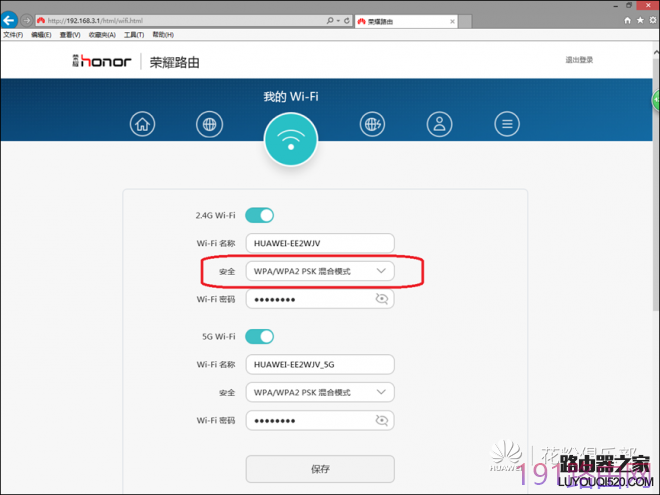This screenshot has width=660, height=495.
Task: Open the Internet globe settings icon
Action: coord(209,124)
